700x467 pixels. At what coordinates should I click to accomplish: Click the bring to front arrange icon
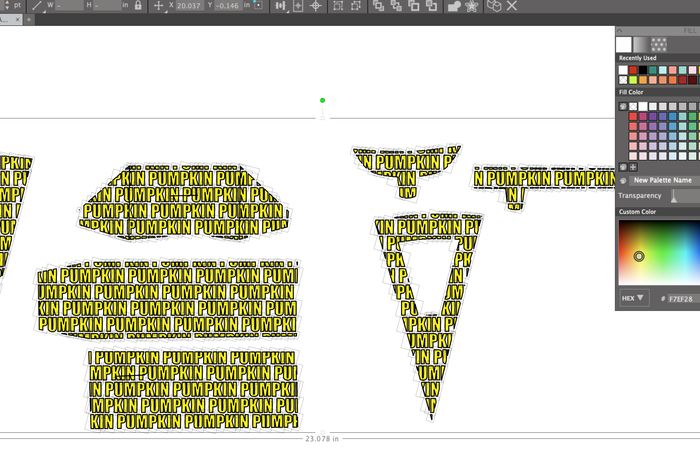[x=378, y=6]
